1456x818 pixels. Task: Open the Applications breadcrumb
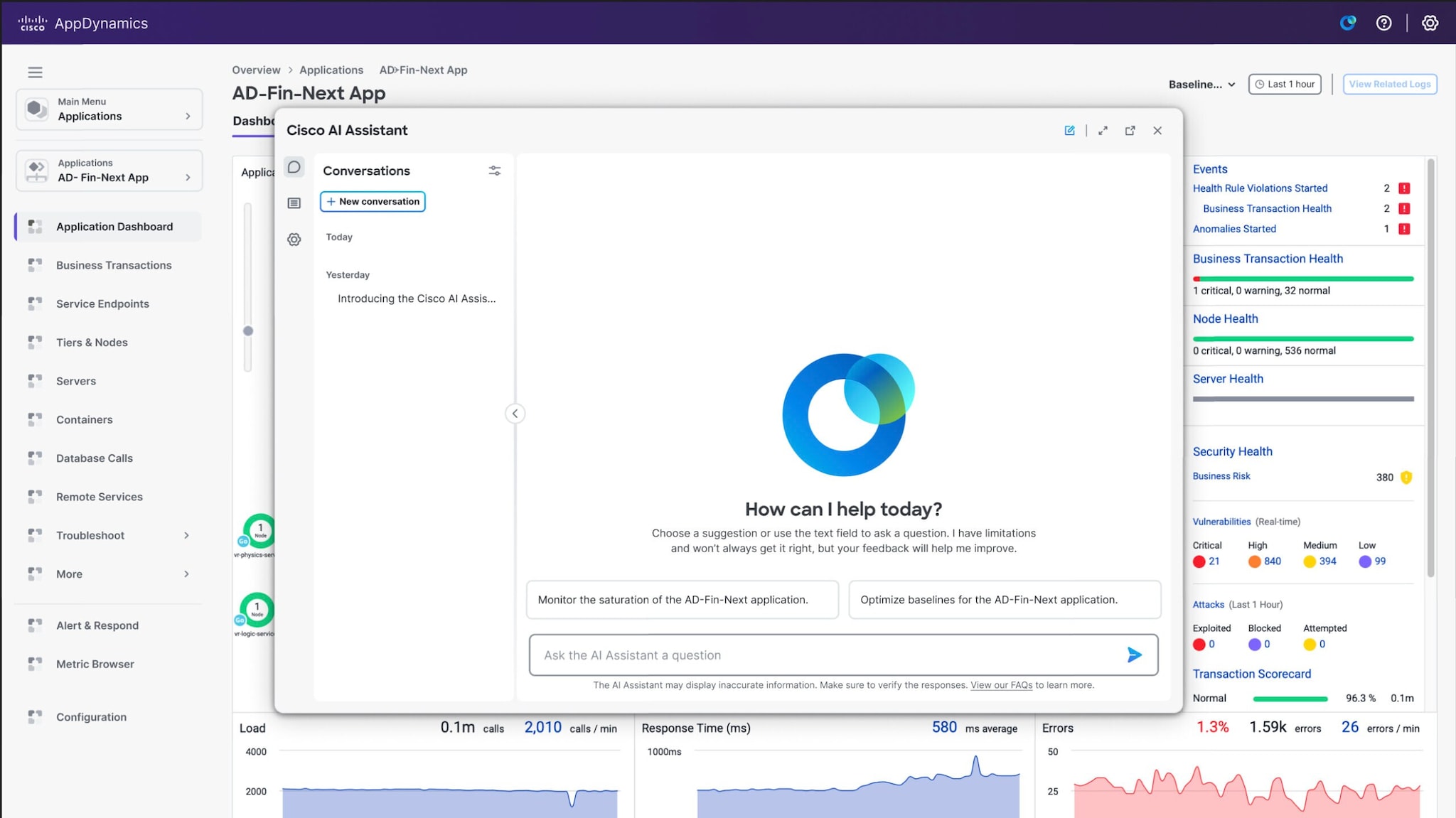331,70
